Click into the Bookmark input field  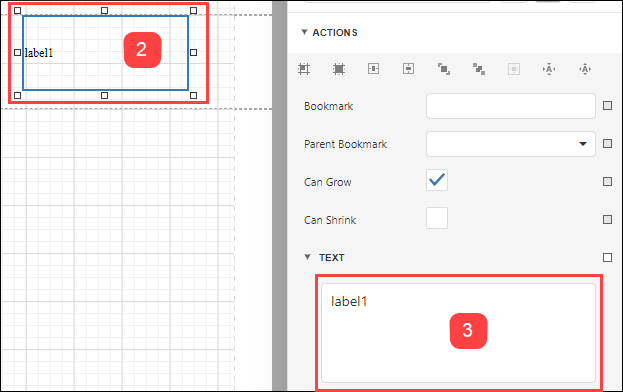(x=511, y=106)
